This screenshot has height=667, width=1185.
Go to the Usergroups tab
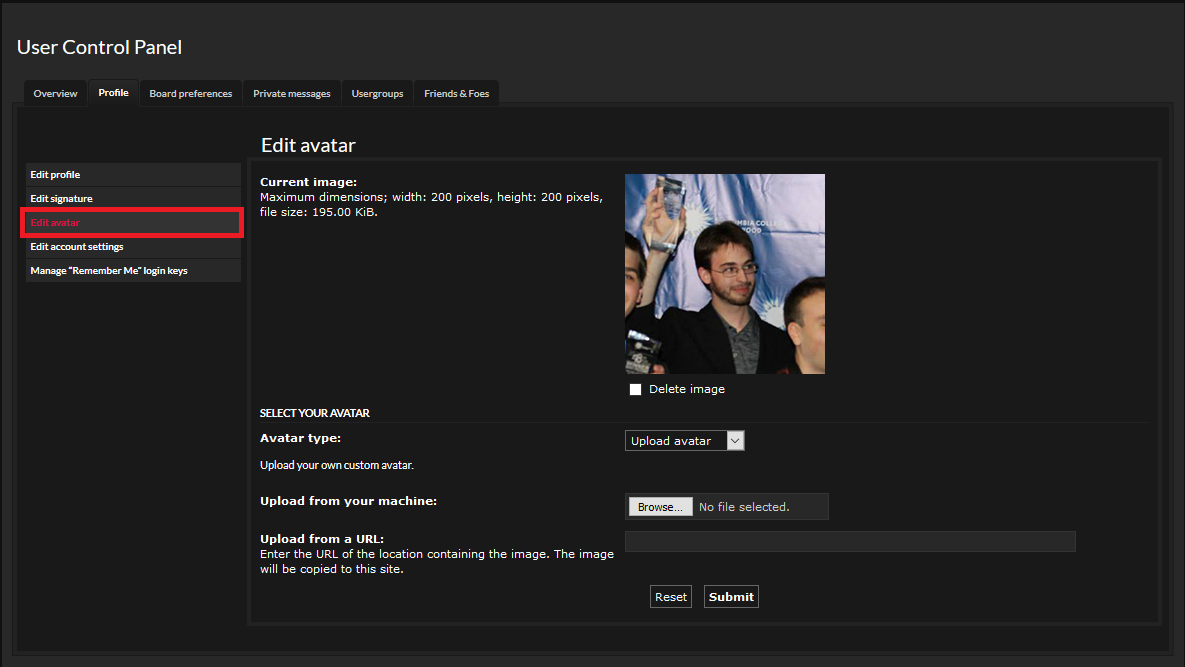pyautogui.click(x=377, y=94)
